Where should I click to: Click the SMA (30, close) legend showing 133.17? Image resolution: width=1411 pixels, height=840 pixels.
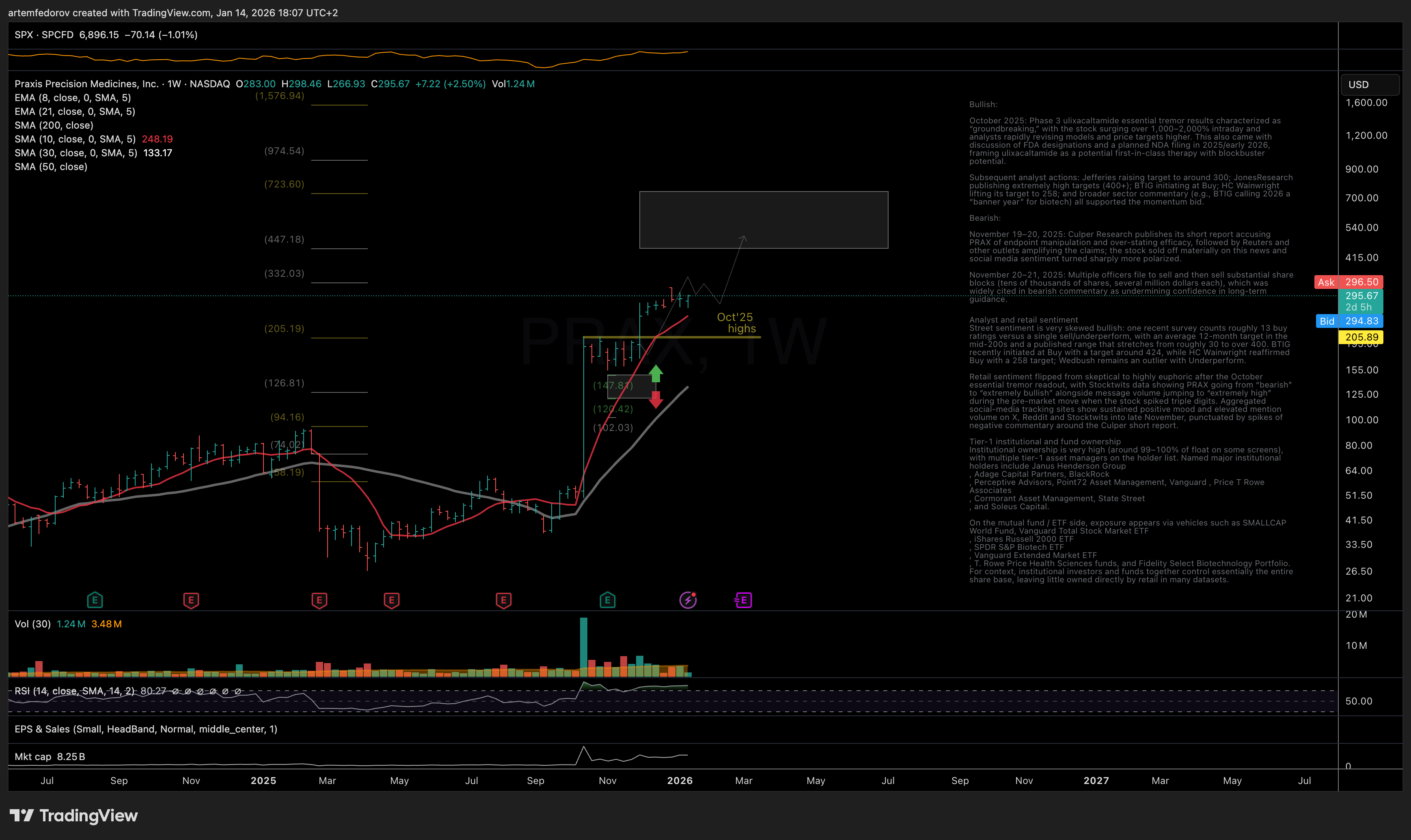point(93,153)
